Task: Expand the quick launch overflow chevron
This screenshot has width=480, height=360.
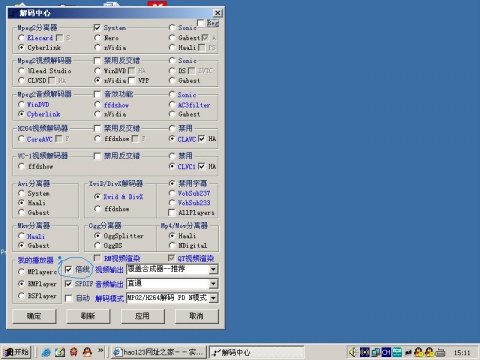Action: pos(101,350)
